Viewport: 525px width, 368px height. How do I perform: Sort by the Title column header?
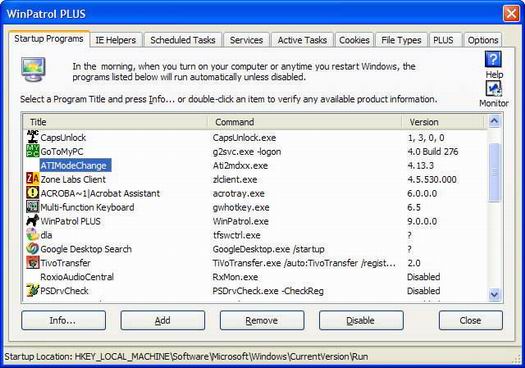(x=116, y=122)
